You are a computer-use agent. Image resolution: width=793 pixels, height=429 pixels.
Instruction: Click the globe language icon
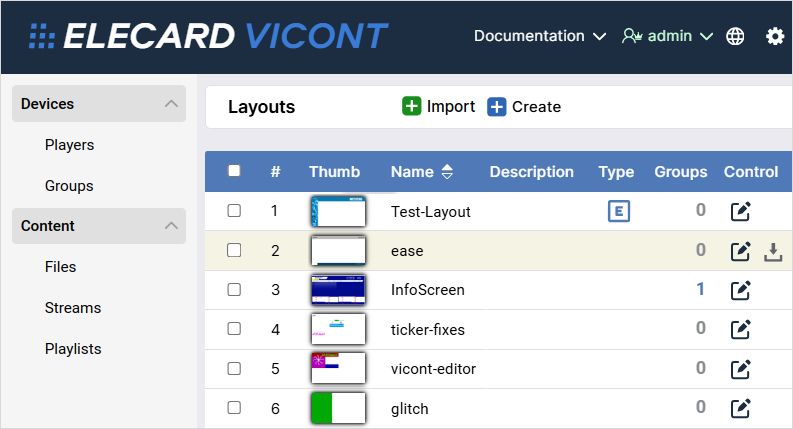click(x=735, y=36)
